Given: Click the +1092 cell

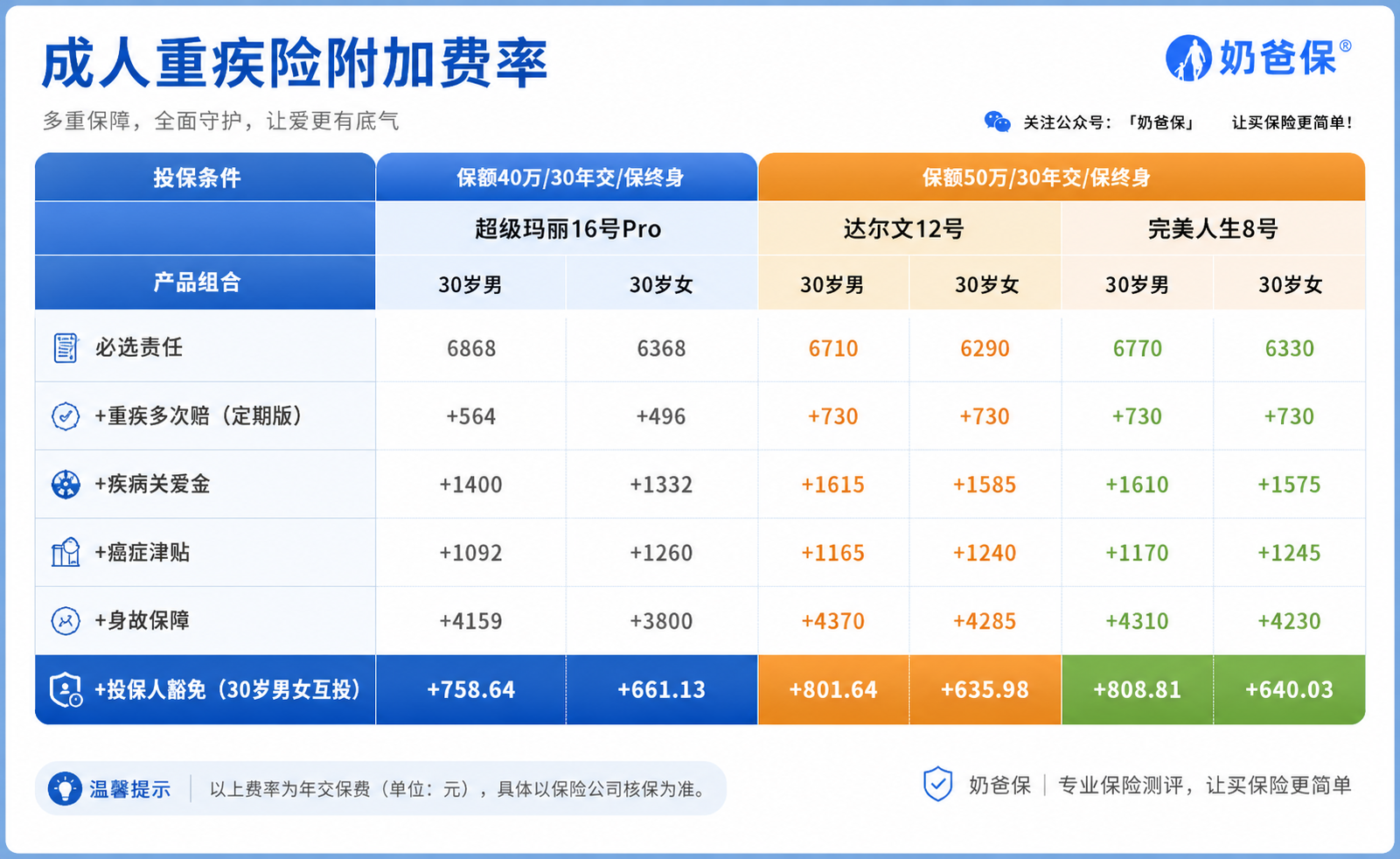Looking at the screenshot, I should point(471,553).
